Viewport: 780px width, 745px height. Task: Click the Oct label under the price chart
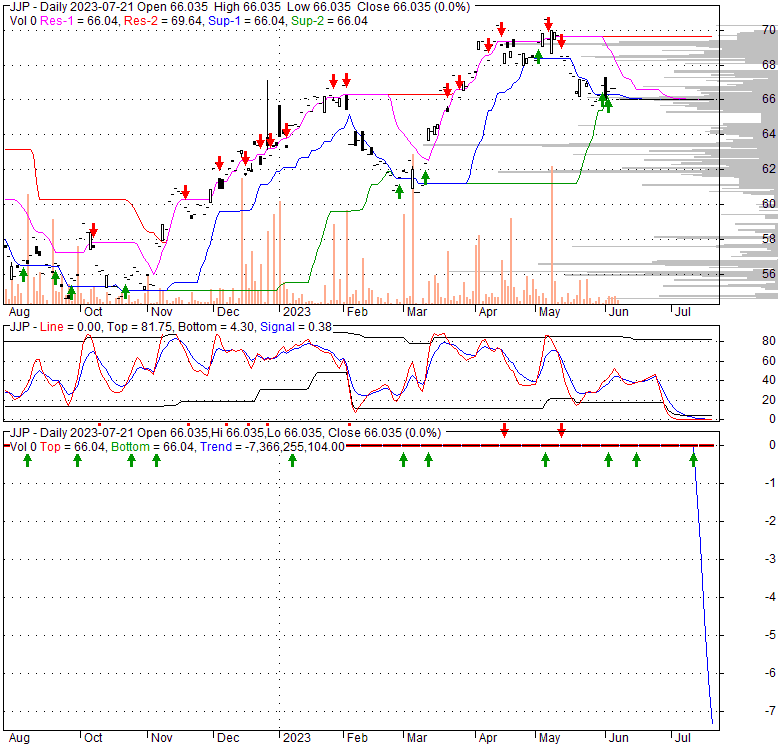pos(93,312)
